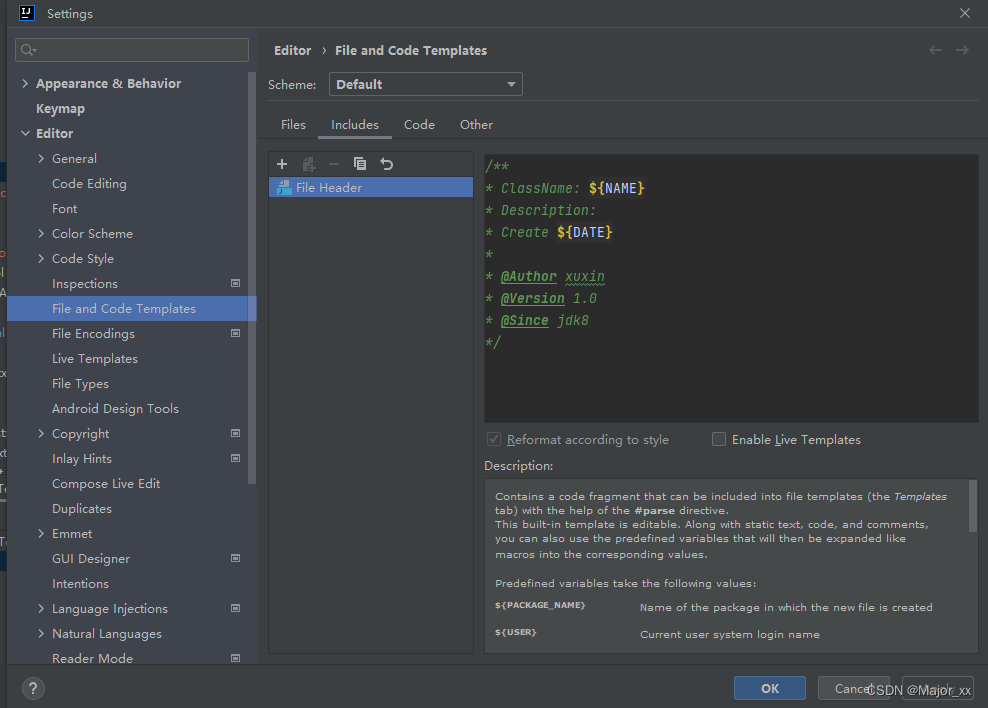Click project-level icon beside File Encodings
The width and height of the screenshot is (988, 708).
(x=236, y=333)
